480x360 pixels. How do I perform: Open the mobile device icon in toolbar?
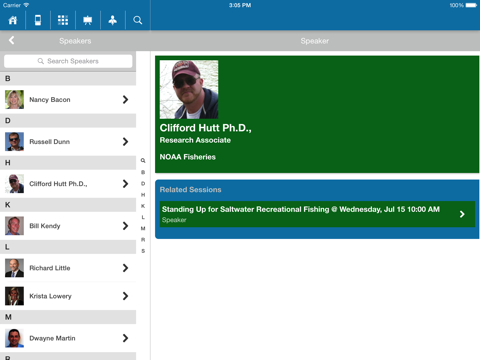click(38, 20)
